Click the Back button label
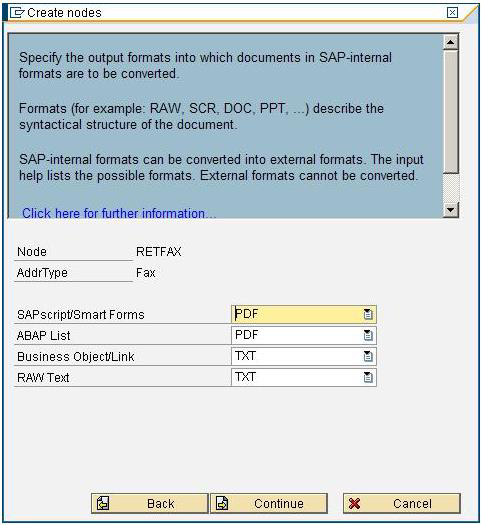Viewport: 481px width, 525px height. click(161, 504)
